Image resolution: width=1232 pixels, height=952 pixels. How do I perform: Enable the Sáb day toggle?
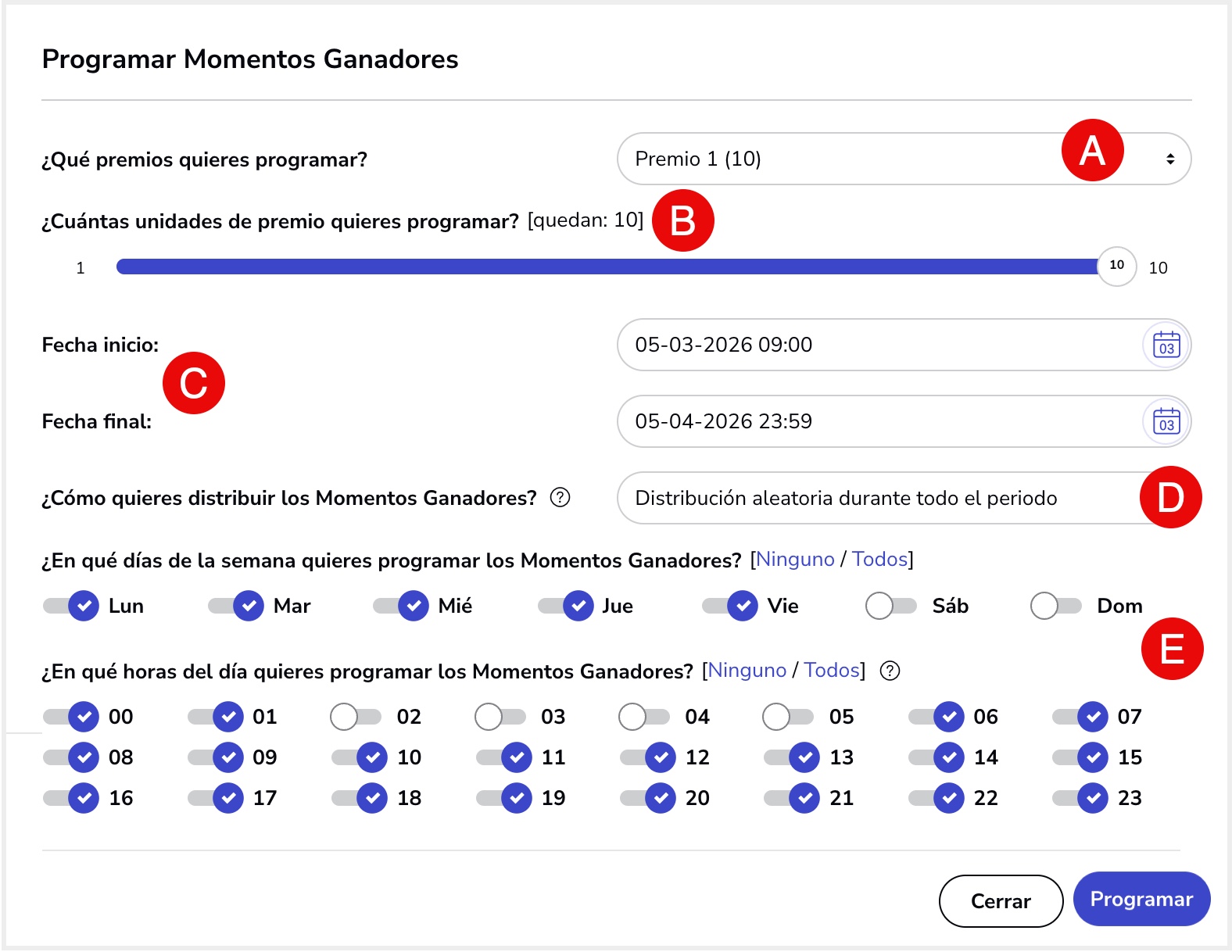point(890,605)
